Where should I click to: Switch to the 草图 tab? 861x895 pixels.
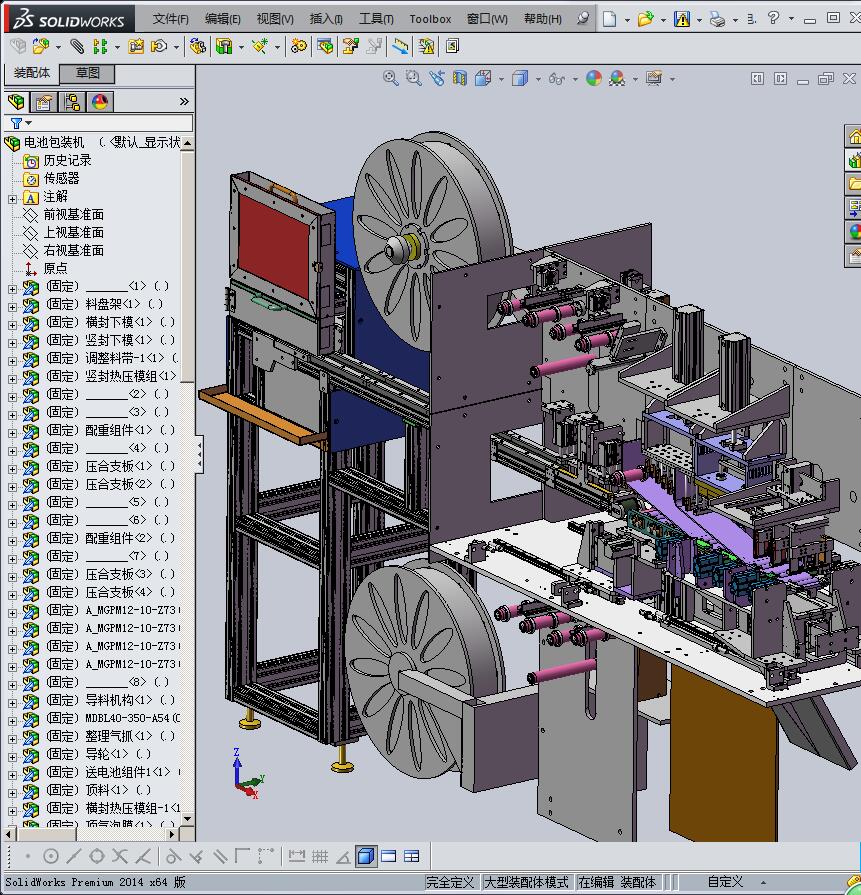88,73
